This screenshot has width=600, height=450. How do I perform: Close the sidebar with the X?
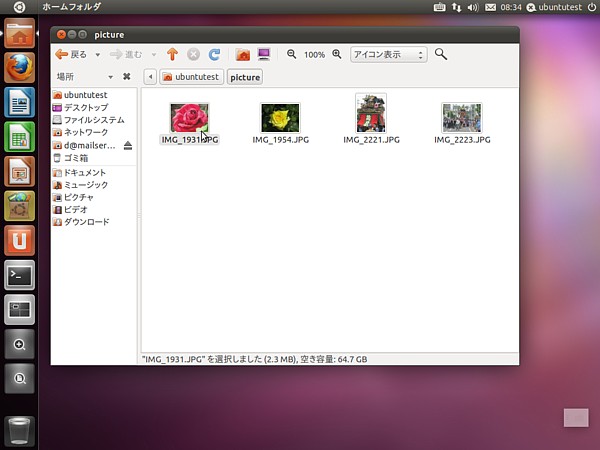pyautogui.click(x=127, y=77)
